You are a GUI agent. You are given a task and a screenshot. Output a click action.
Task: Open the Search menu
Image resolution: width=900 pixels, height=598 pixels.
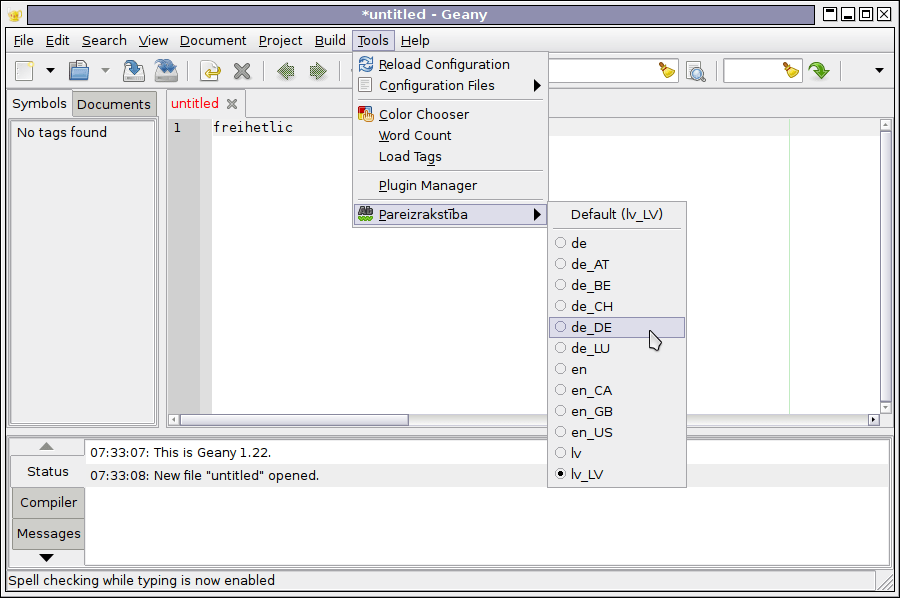click(x=104, y=41)
